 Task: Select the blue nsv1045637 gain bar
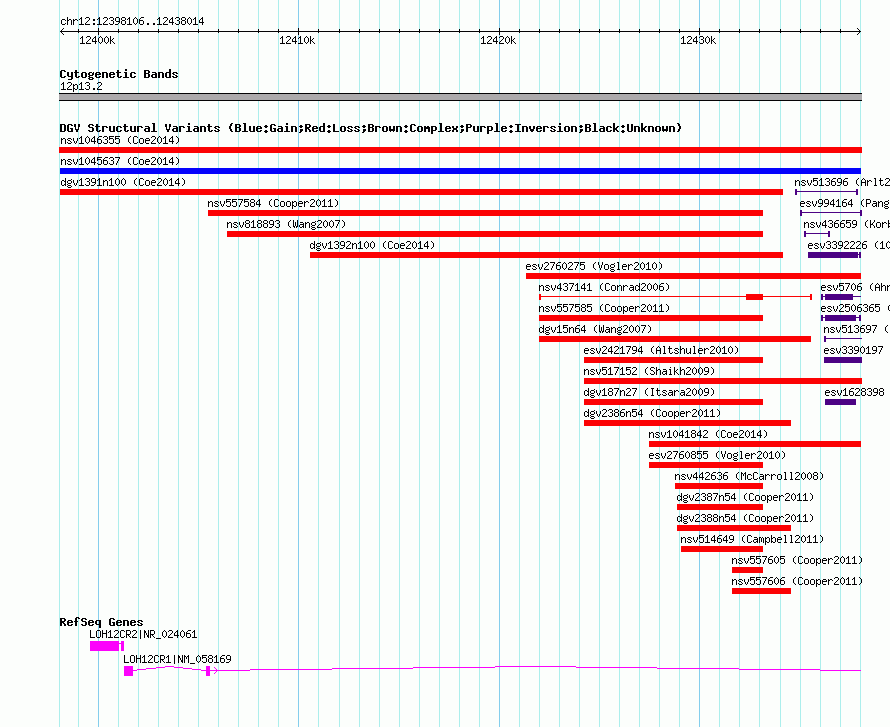(460, 171)
